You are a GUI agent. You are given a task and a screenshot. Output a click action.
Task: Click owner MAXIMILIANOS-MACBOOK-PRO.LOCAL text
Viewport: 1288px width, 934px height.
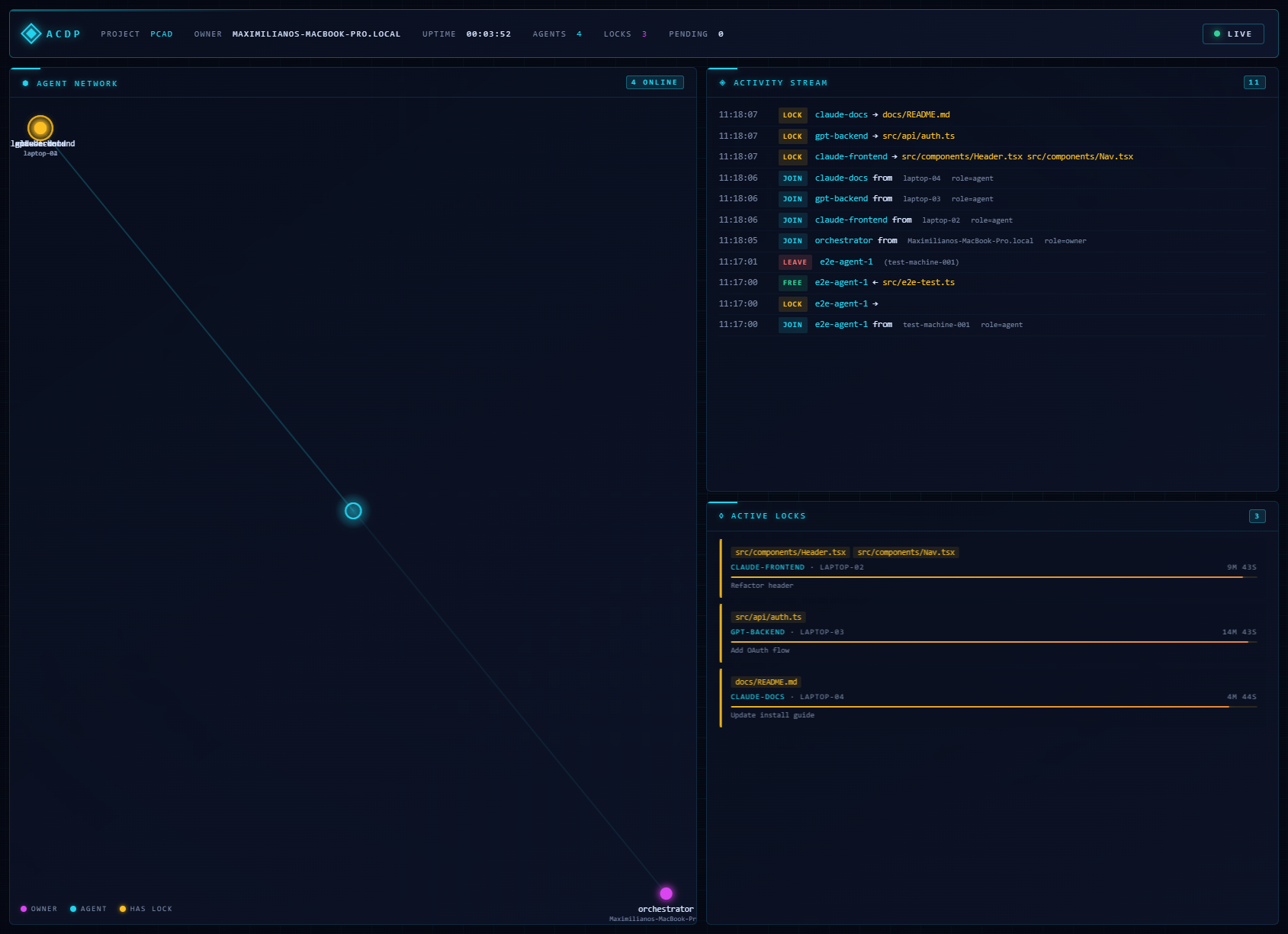[x=316, y=34]
